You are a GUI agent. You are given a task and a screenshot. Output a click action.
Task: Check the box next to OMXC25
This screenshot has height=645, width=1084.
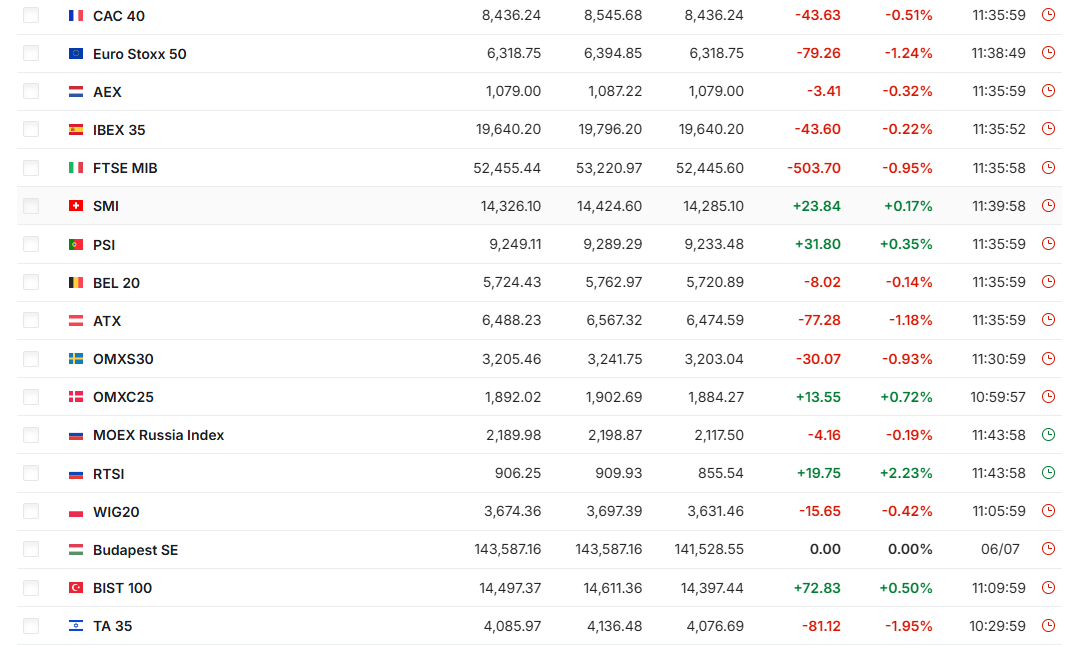click(x=31, y=397)
